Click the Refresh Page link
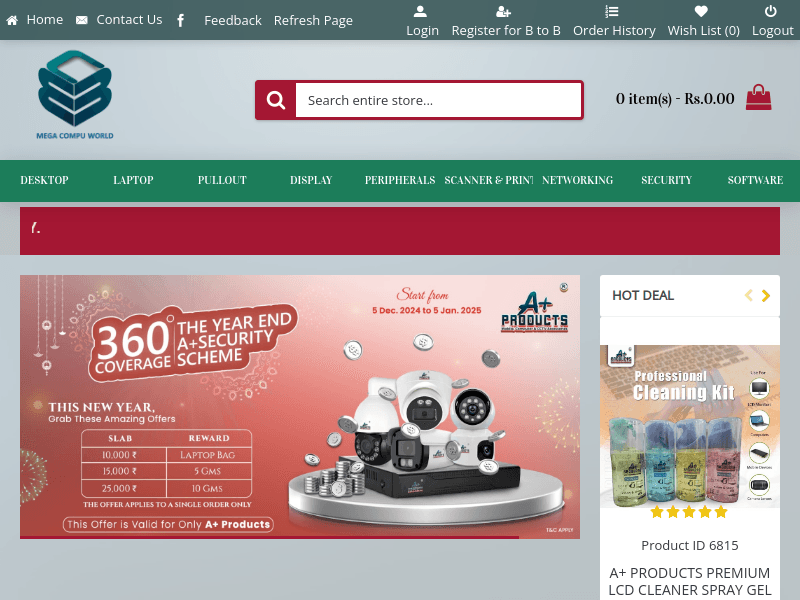 (x=313, y=20)
